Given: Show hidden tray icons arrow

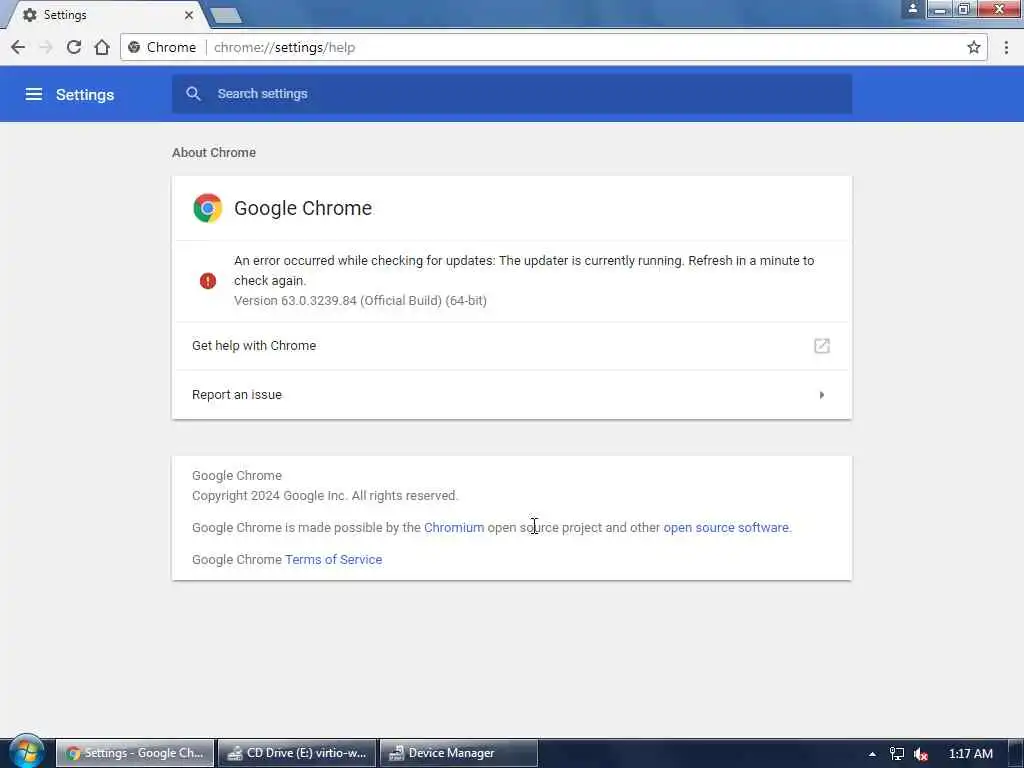Looking at the screenshot, I should (x=872, y=754).
